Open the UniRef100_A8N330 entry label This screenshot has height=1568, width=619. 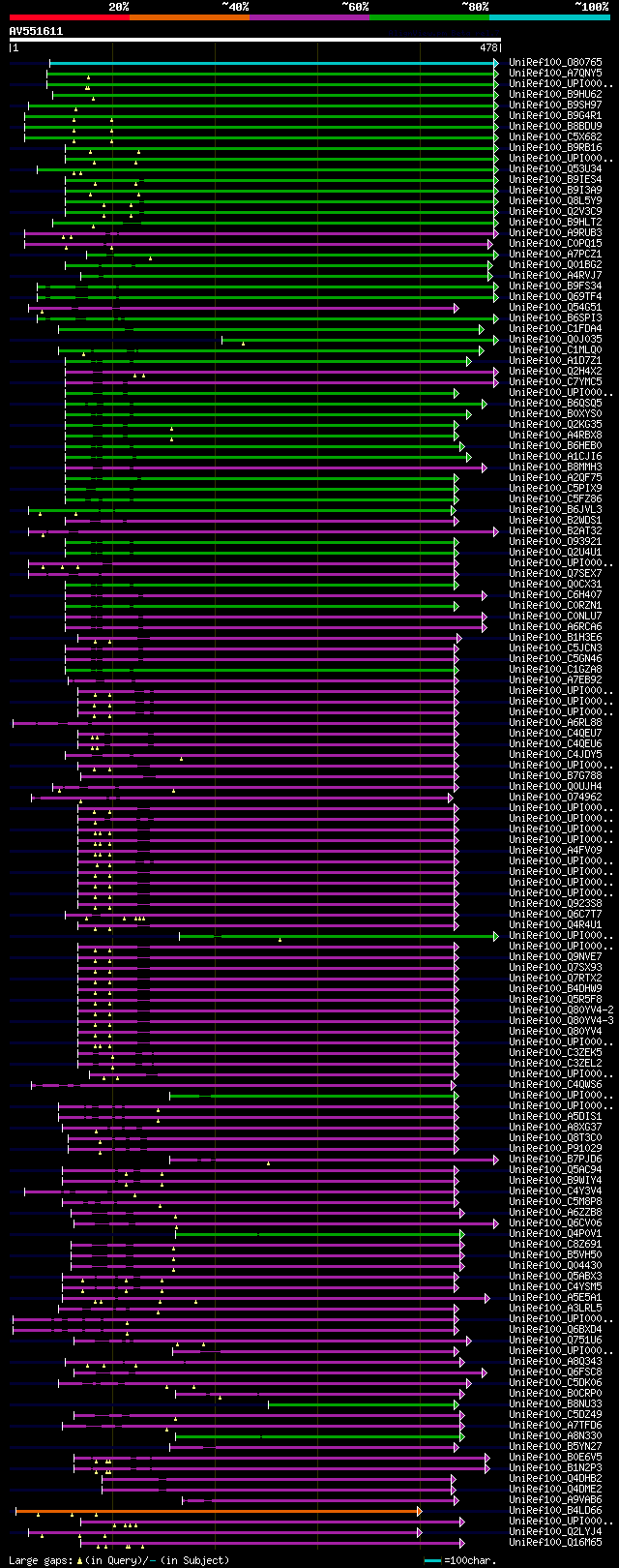pyautogui.click(x=555, y=1435)
